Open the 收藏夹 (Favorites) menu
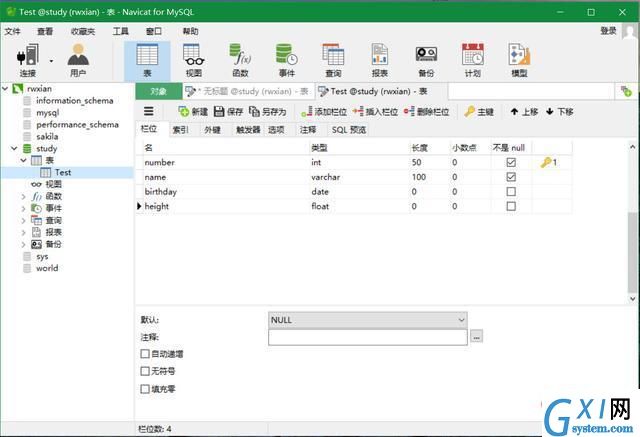 click(82, 31)
